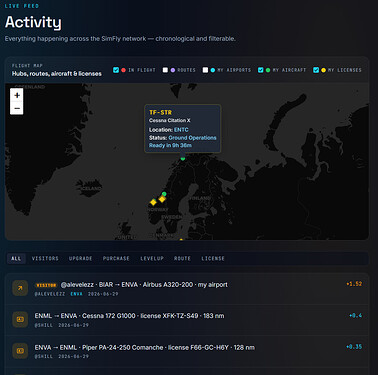Click the +1.52 reward value
This screenshot has height=375, width=378.
point(354,284)
